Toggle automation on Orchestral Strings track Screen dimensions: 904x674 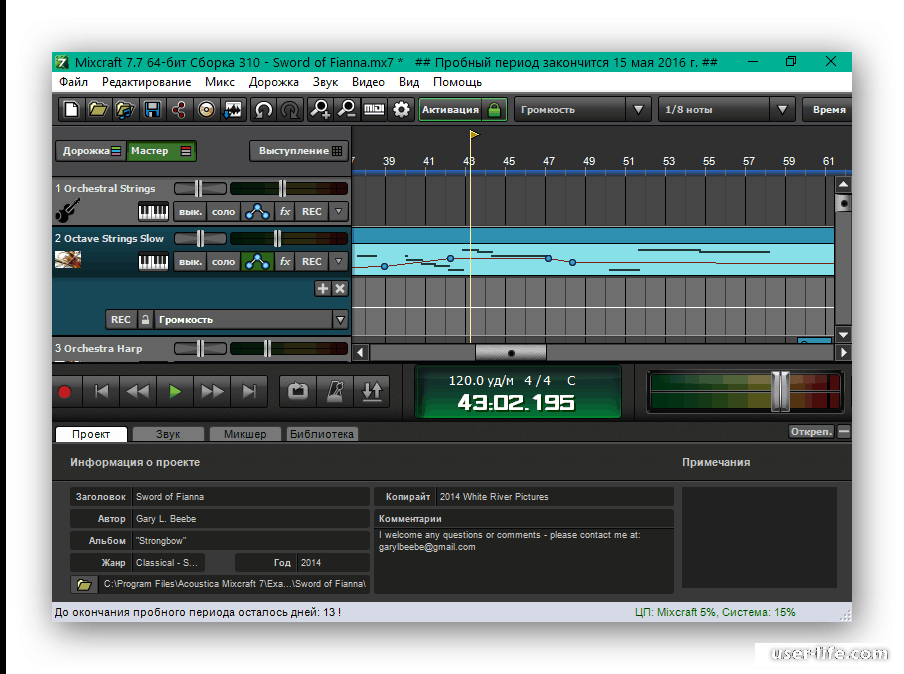pyautogui.click(x=257, y=212)
